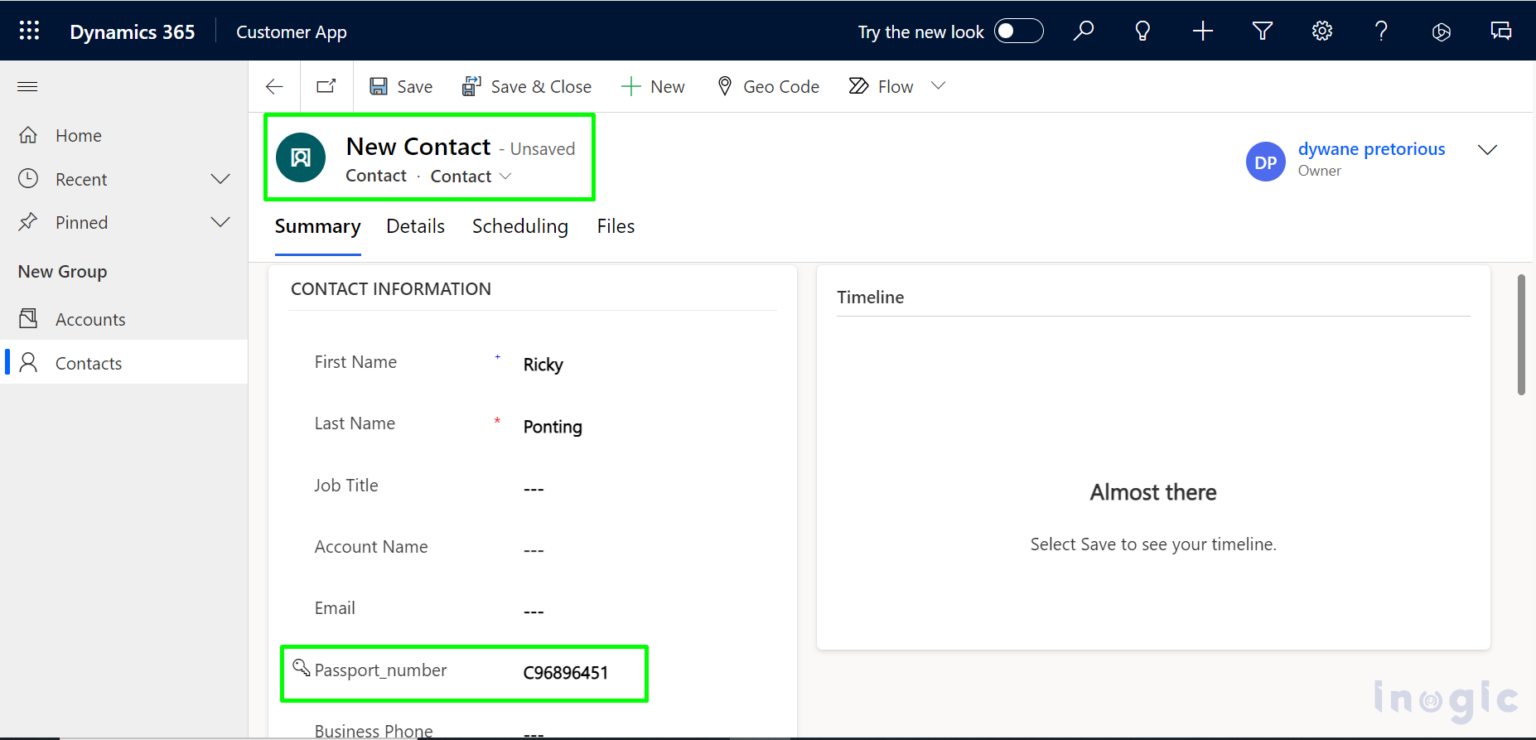Screen dimensions: 1536x740
Task: Collapse the sidebar with hamburger icon
Action: click(x=28, y=87)
